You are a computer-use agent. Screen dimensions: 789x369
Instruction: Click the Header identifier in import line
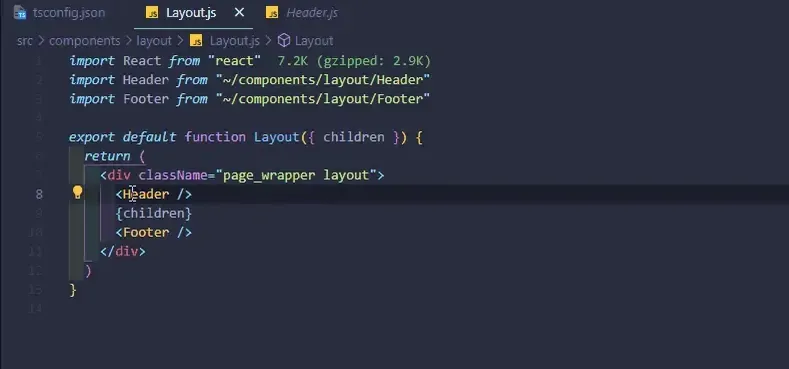[146, 80]
